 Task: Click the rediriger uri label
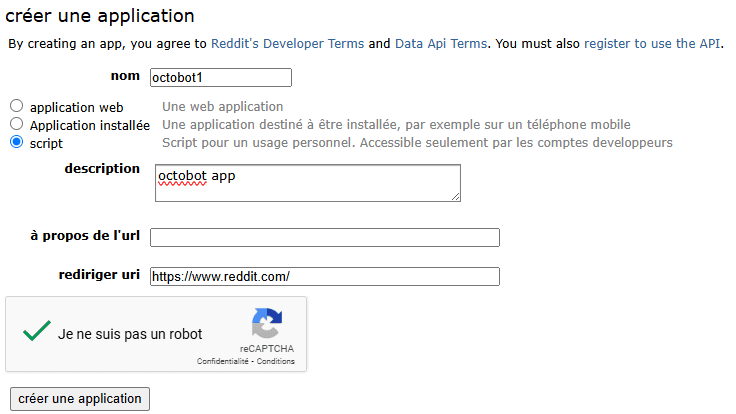click(99, 275)
